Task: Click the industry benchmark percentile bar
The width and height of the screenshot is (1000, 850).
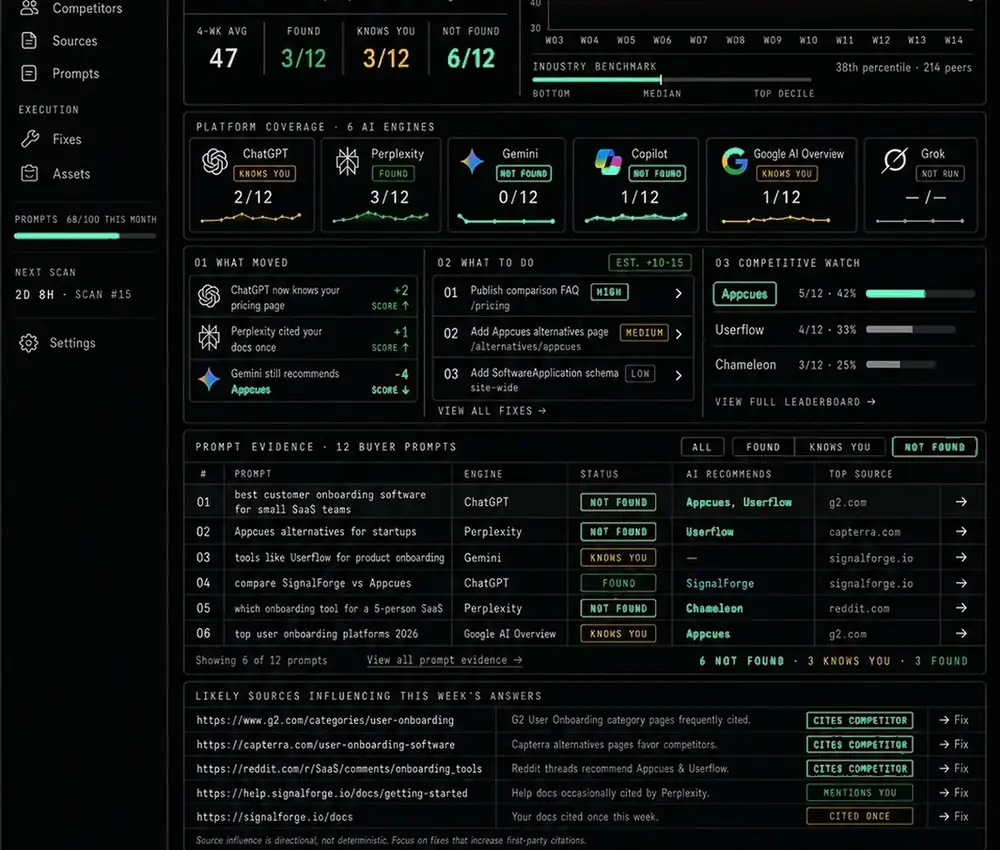Action: [672, 80]
